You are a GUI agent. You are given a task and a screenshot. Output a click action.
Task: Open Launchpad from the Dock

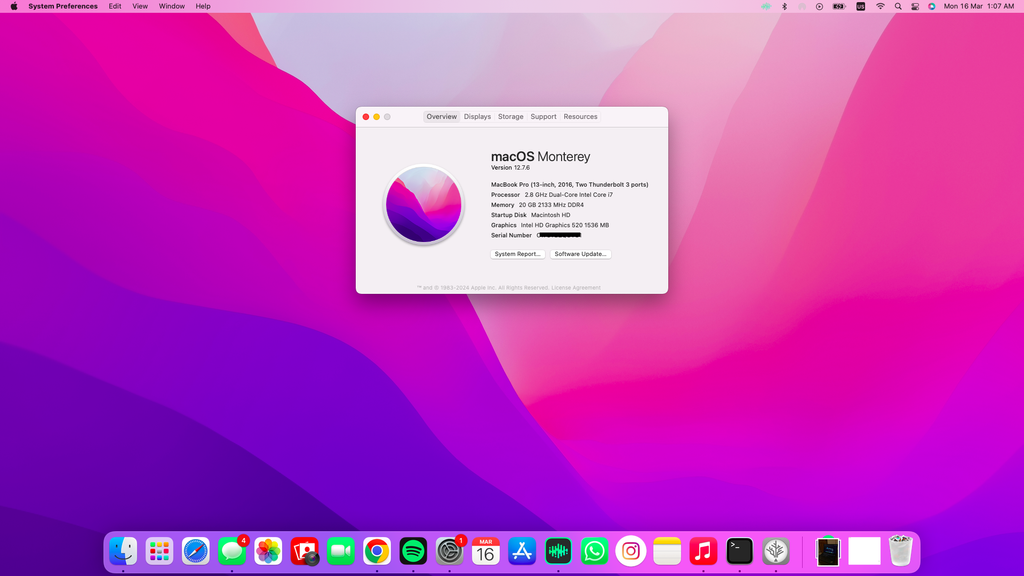coord(159,551)
